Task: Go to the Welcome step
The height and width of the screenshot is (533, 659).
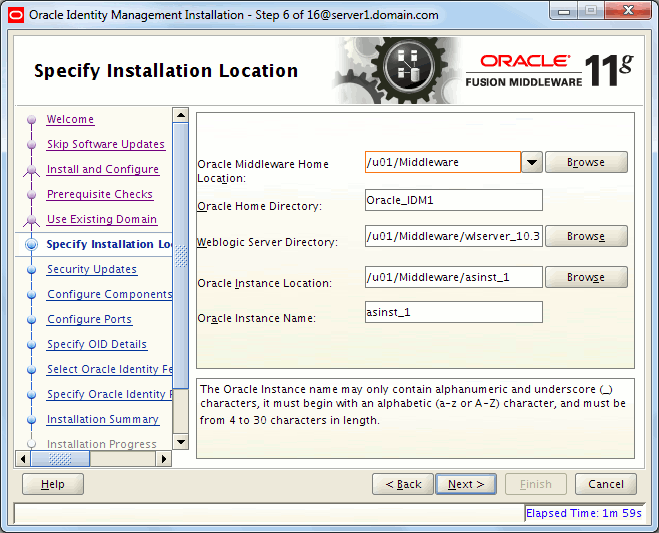Action: [70, 119]
